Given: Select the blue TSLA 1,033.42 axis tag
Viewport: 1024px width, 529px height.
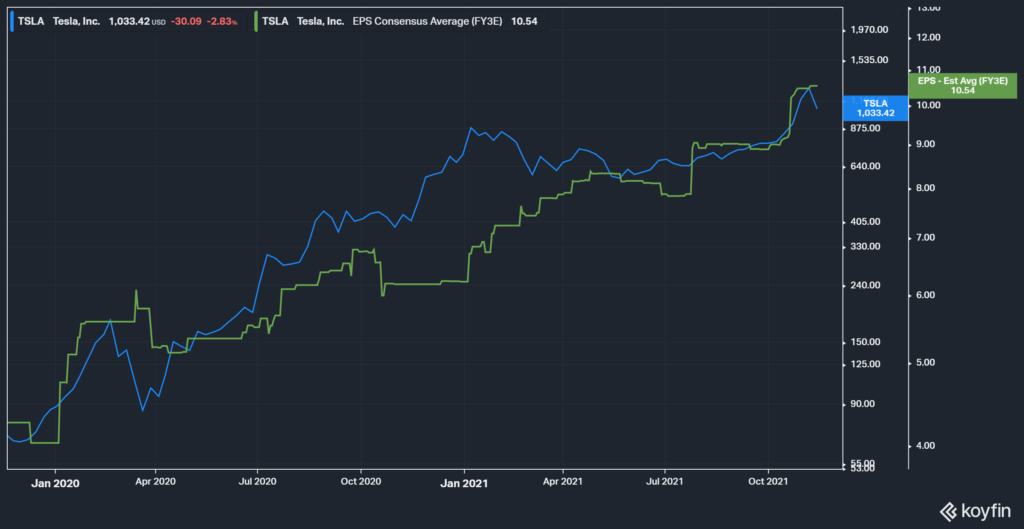Looking at the screenshot, I should pyautogui.click(x=875, y=108).
